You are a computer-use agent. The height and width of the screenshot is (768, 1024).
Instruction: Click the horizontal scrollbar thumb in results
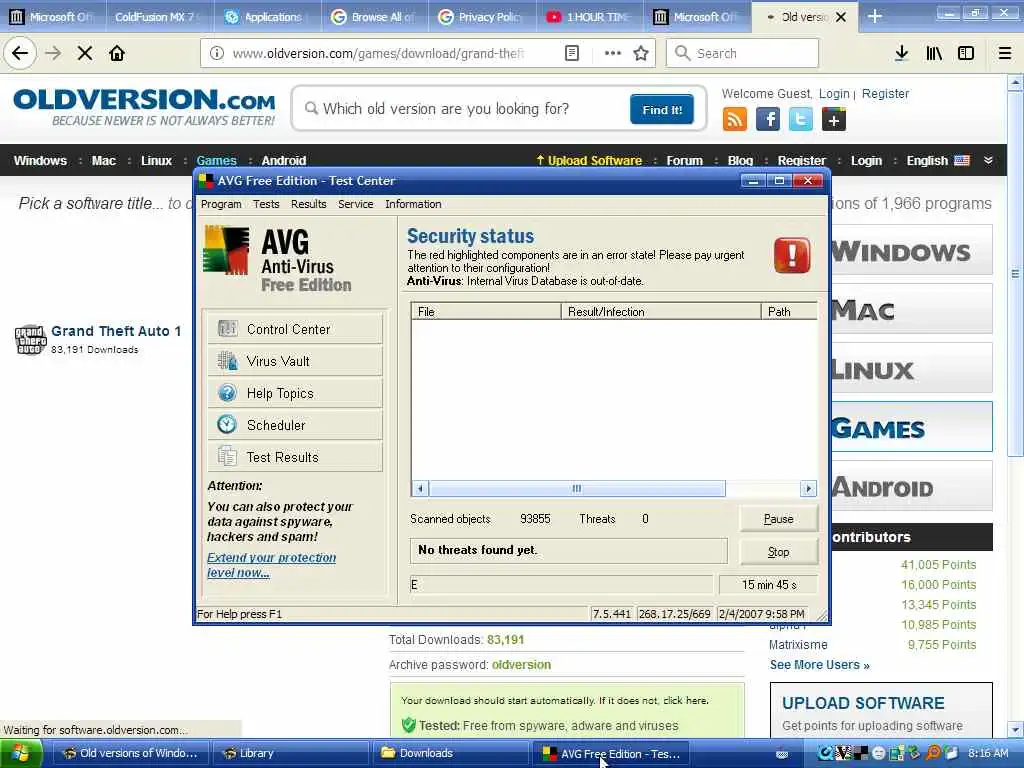click(577, 488)
